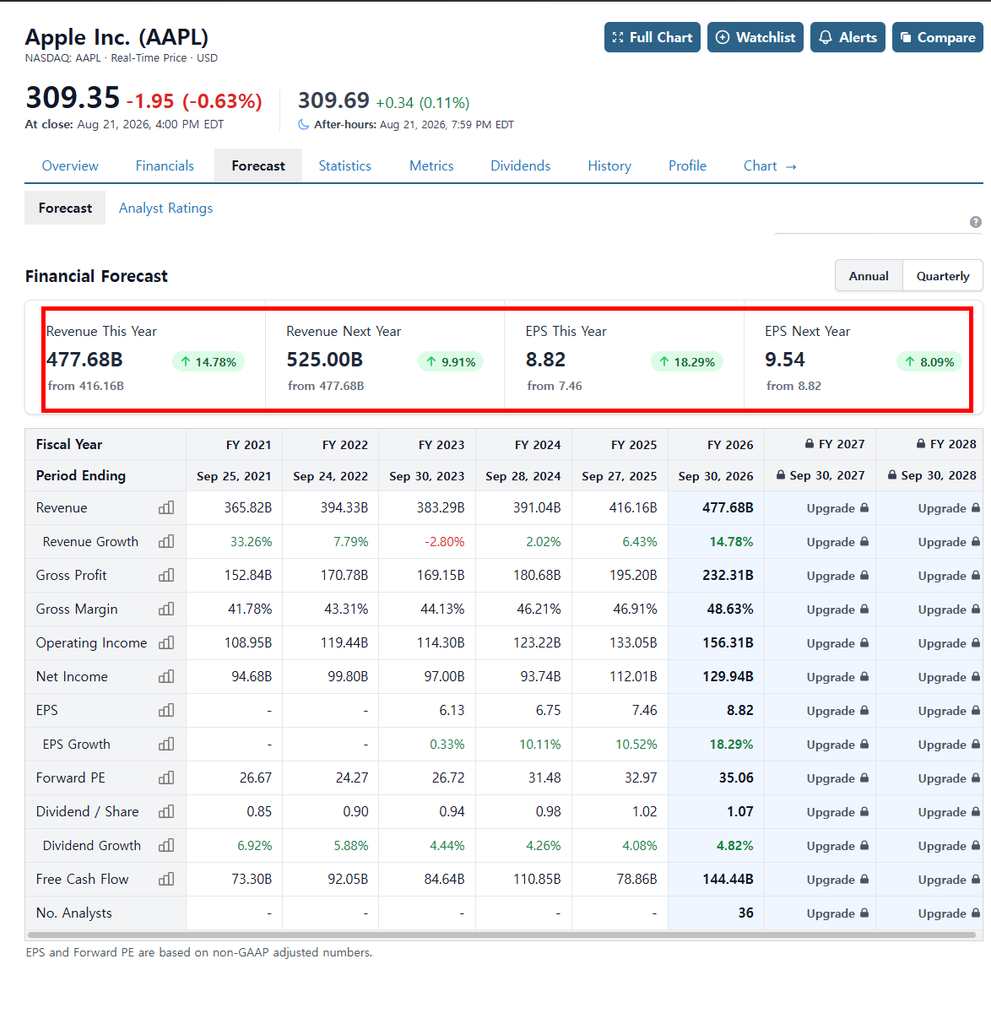Open the Metrics tab
The height and width of the screenshot is (1024, 991).
[x=431, y=166]
